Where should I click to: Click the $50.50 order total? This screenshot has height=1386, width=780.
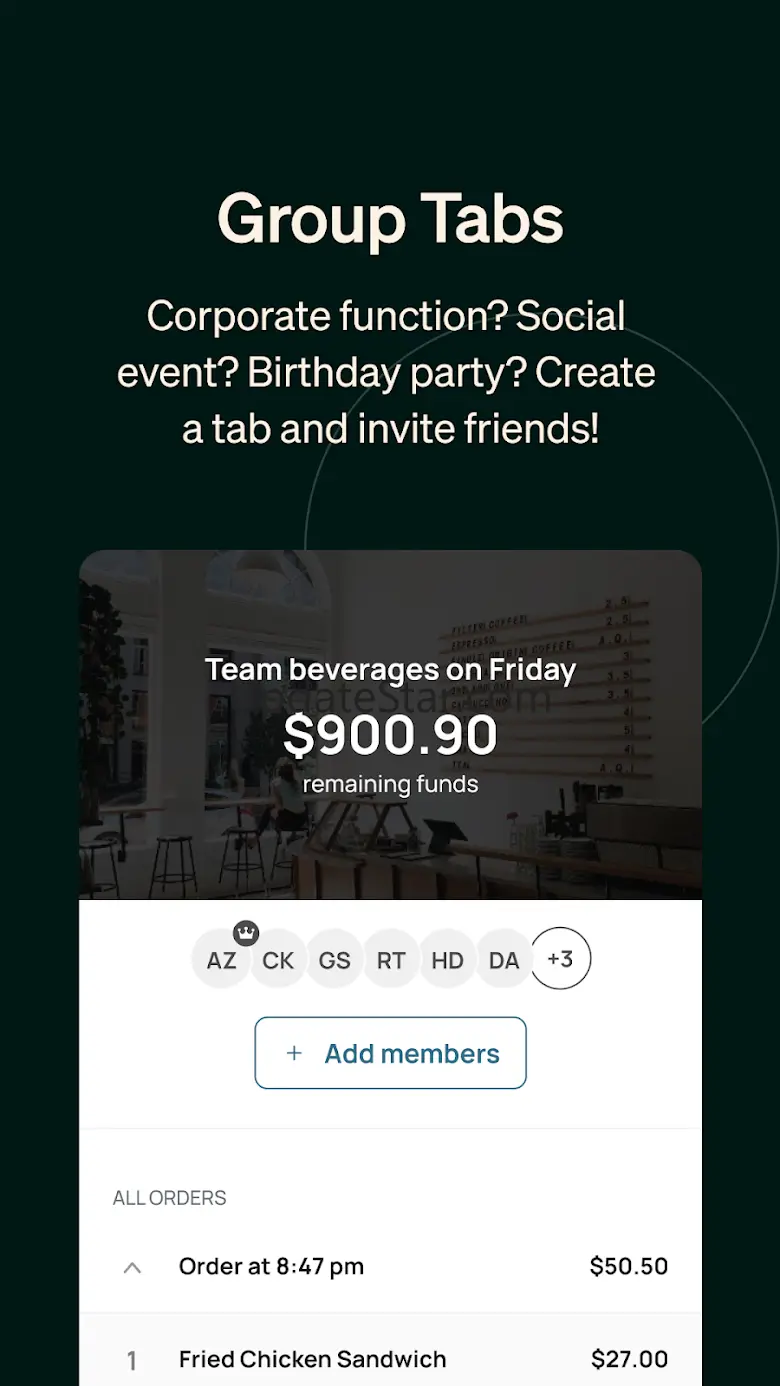coord(628,1266)
